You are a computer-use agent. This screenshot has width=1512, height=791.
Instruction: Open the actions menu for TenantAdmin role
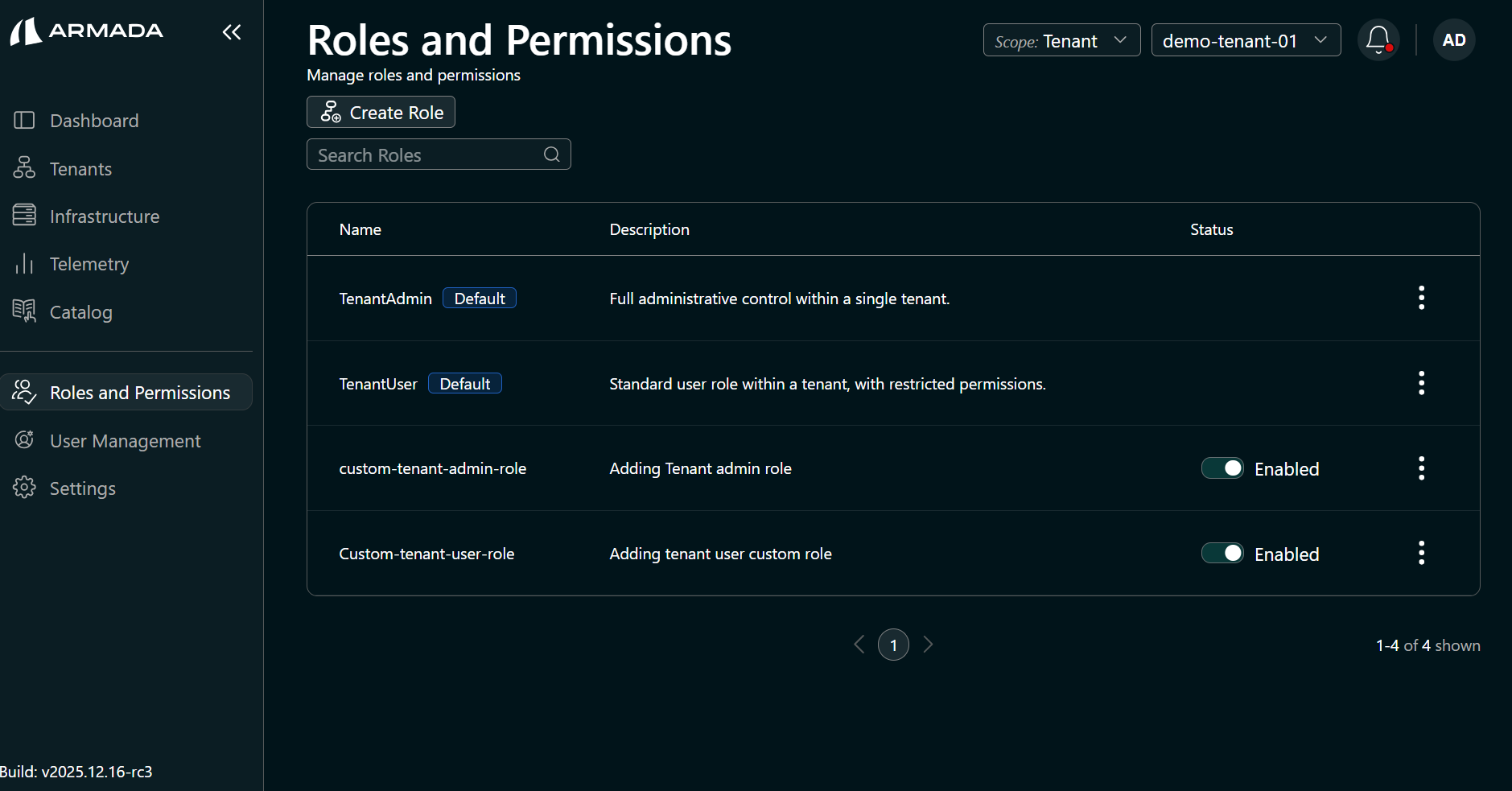point(1421,298)
